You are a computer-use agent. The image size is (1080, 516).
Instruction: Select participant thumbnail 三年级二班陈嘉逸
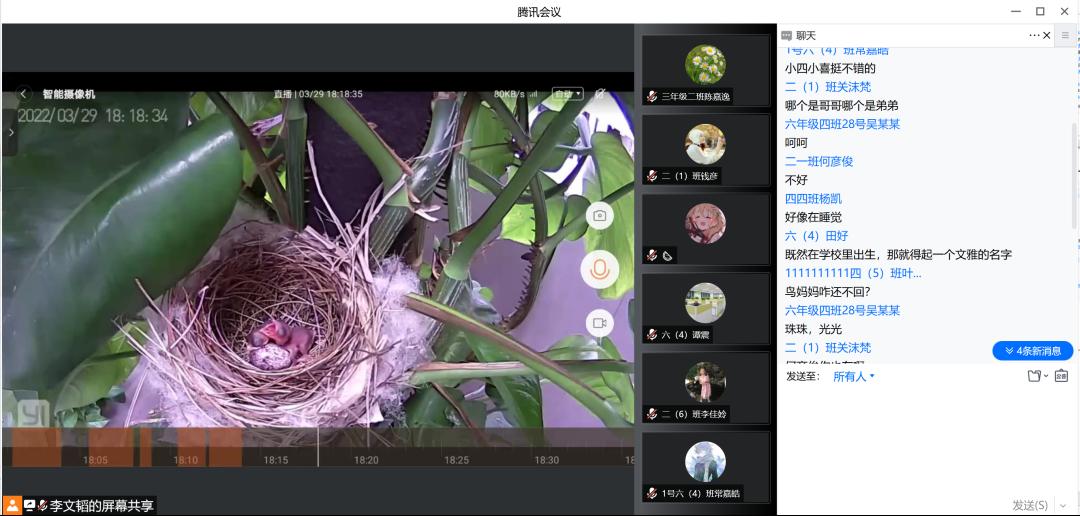pos(705,70)
